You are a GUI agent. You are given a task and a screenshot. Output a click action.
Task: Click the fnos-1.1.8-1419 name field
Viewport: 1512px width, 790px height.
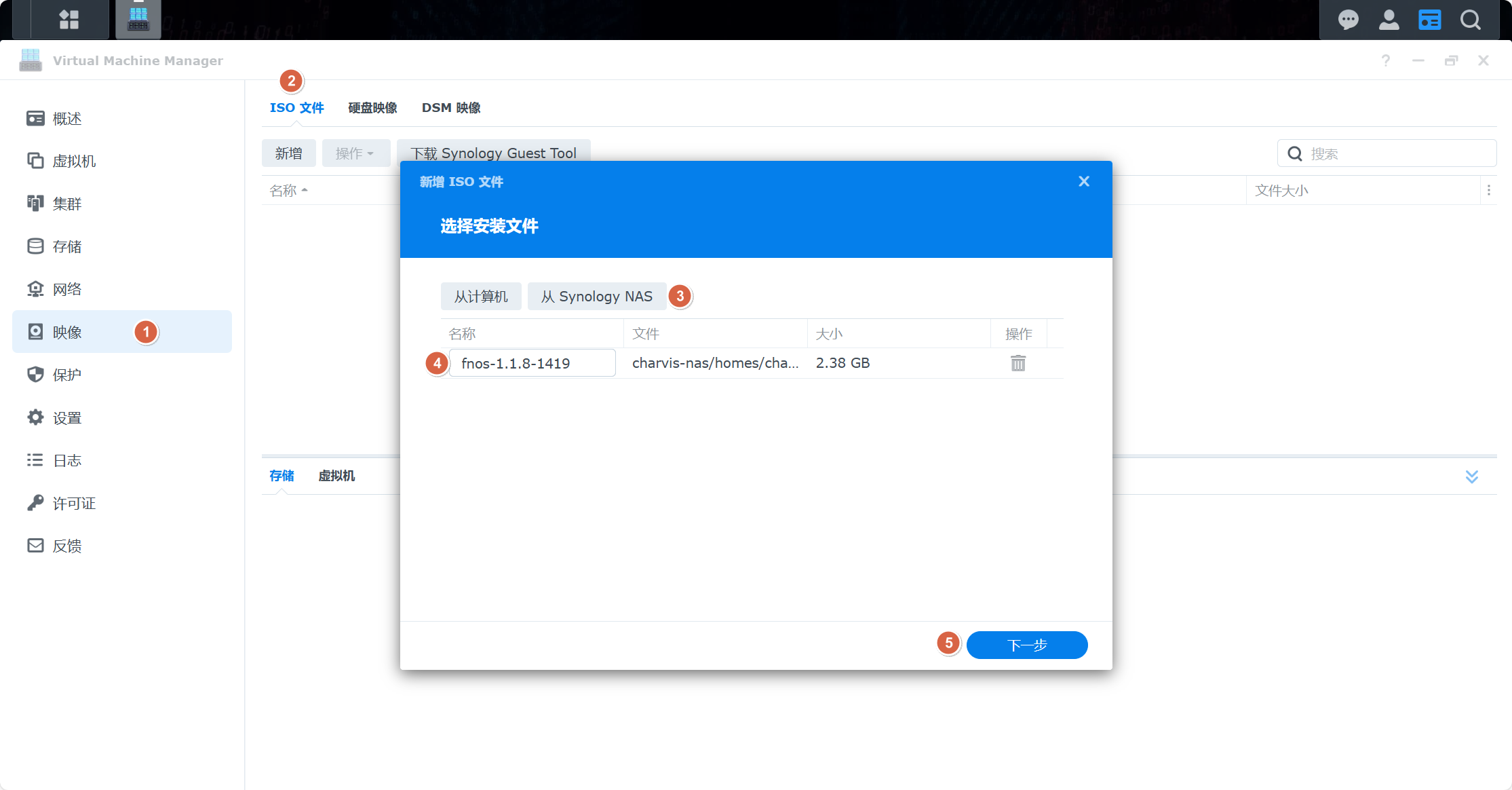[532, 363]
